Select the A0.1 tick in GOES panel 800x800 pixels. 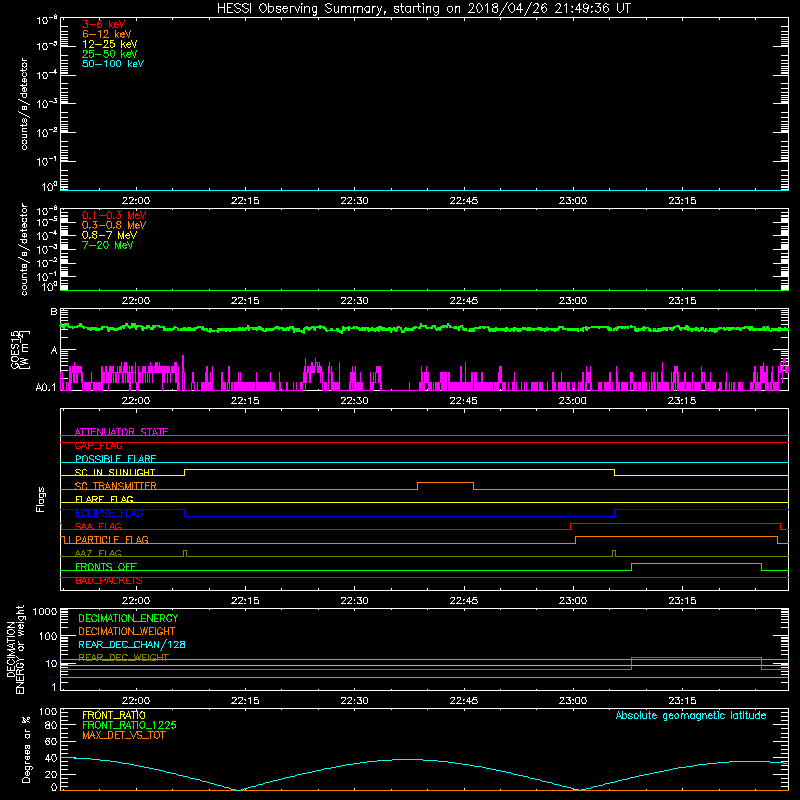click(46, 387)
